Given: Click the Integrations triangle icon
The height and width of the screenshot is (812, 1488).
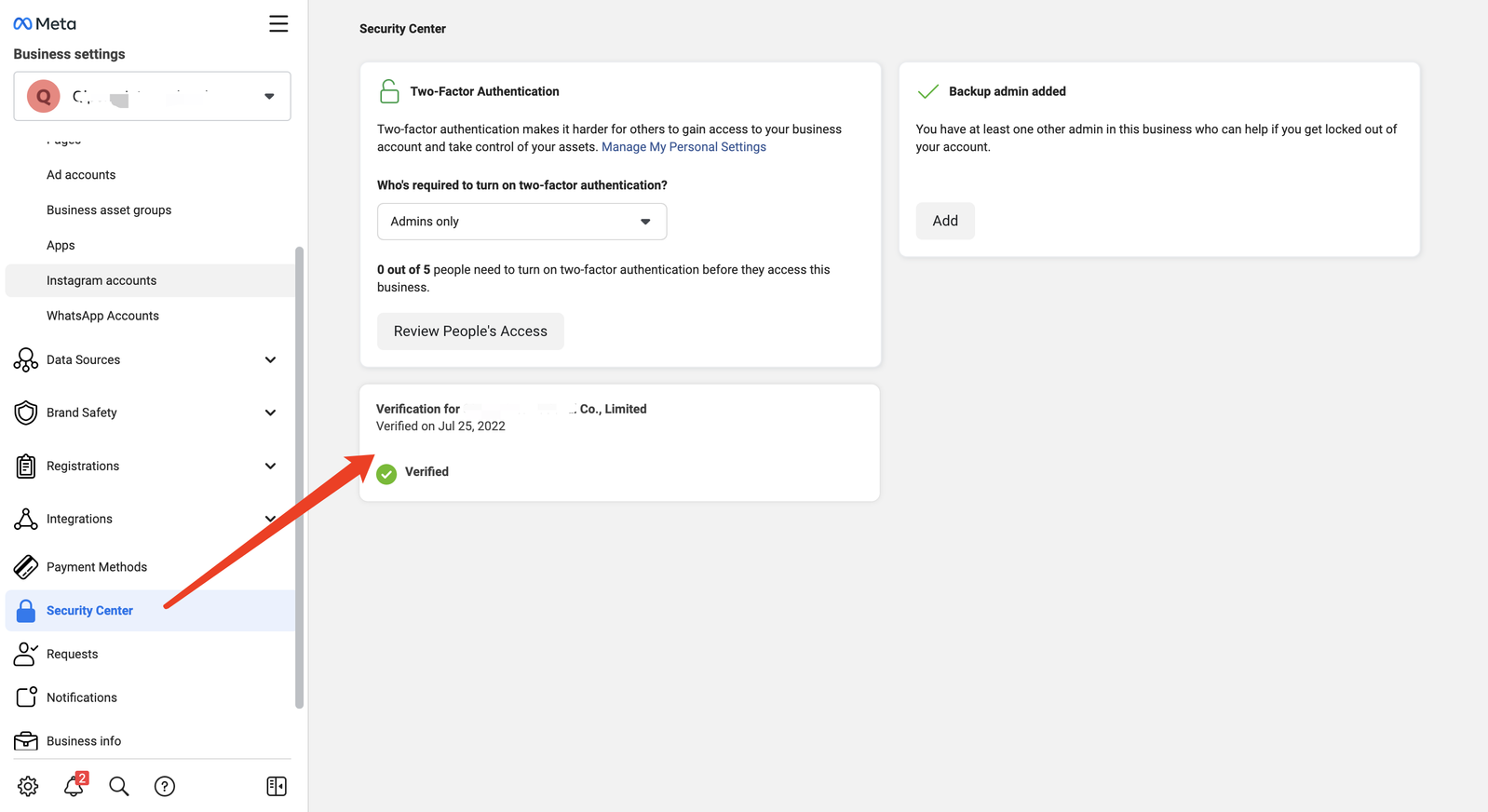Looking at the screenshot, I should coord(26,519).
